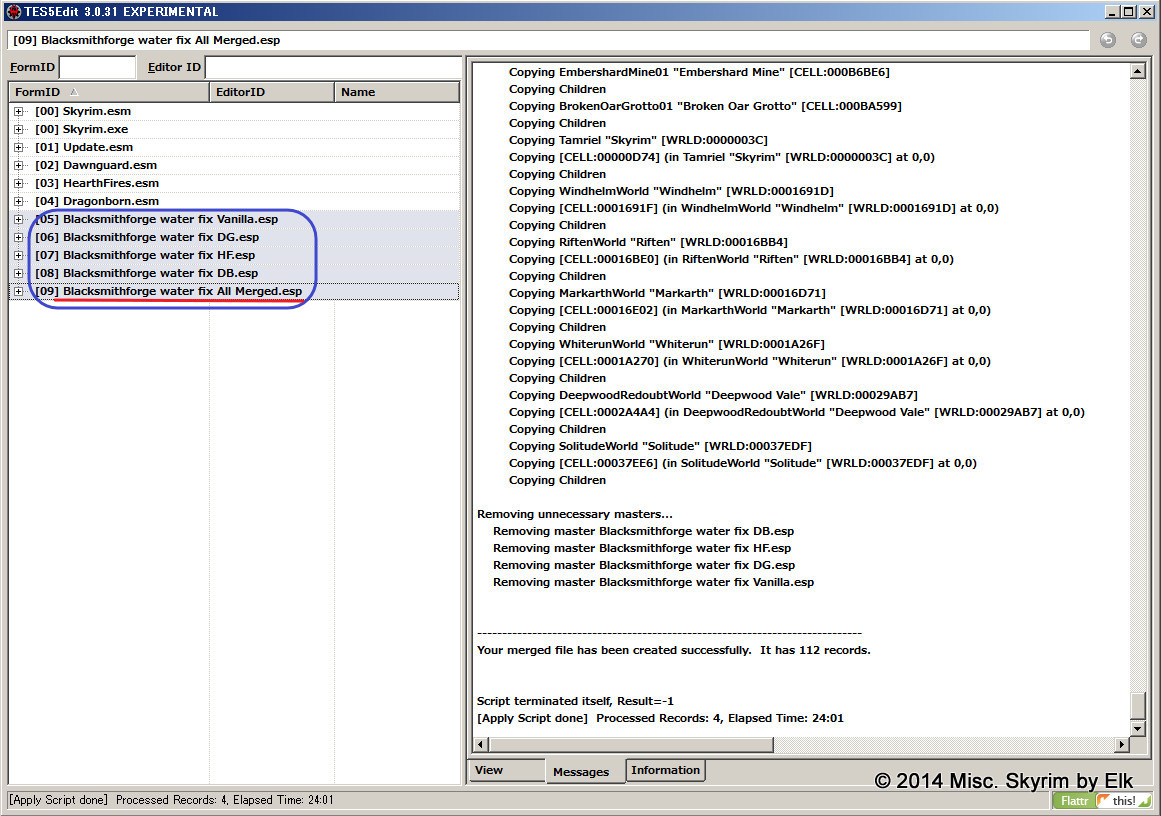Click the horizontal scrollbar left arrow

click(x=481, y=744)
